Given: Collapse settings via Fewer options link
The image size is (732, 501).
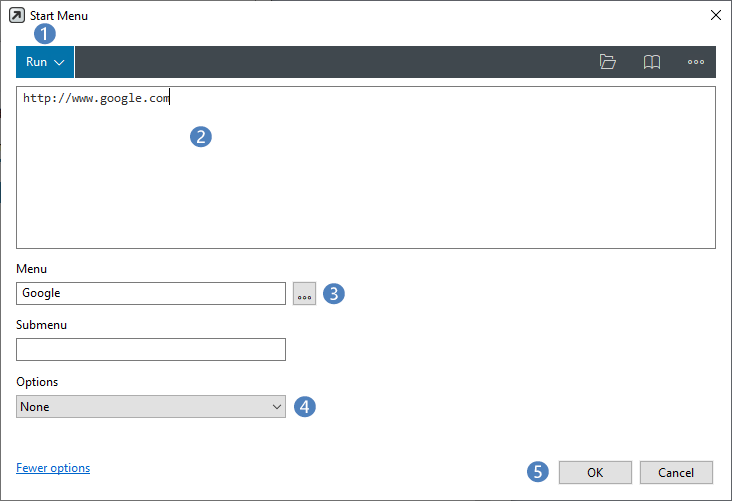Looking at the screenshot, I should [53, 468].
